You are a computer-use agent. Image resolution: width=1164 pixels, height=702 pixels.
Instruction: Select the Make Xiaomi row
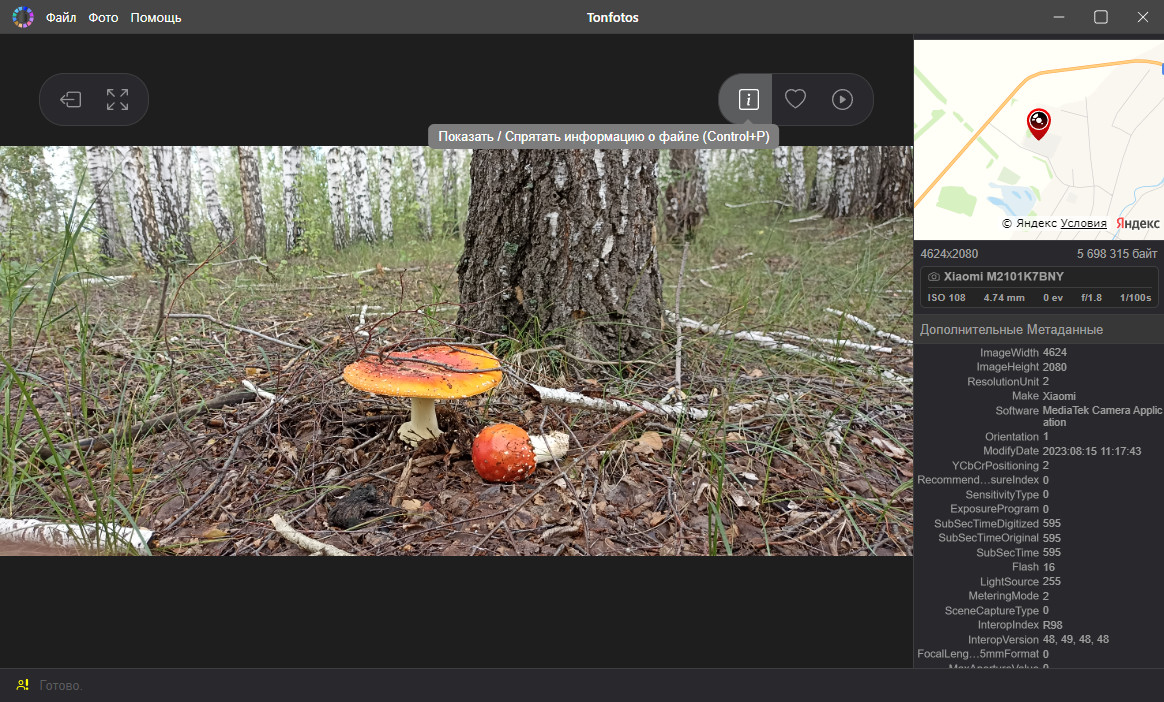(1039, 396)
